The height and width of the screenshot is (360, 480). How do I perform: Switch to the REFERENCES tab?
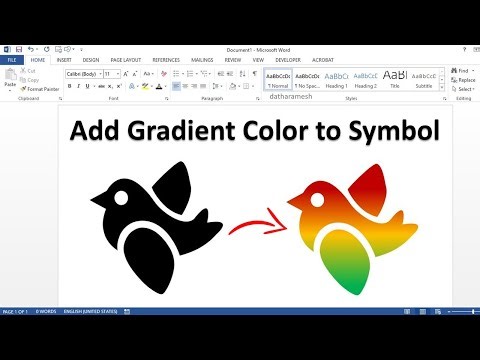[166, 60]
